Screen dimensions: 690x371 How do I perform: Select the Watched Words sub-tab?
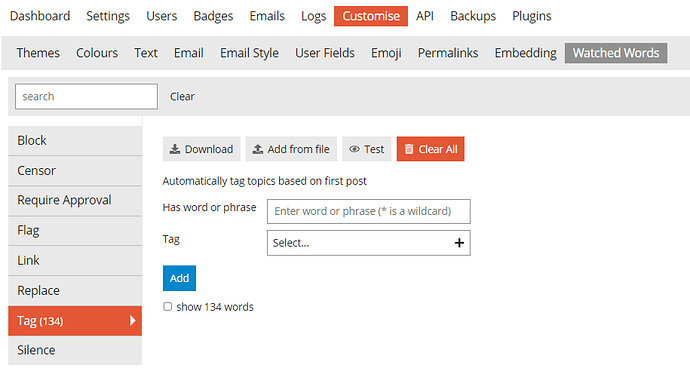616,53
